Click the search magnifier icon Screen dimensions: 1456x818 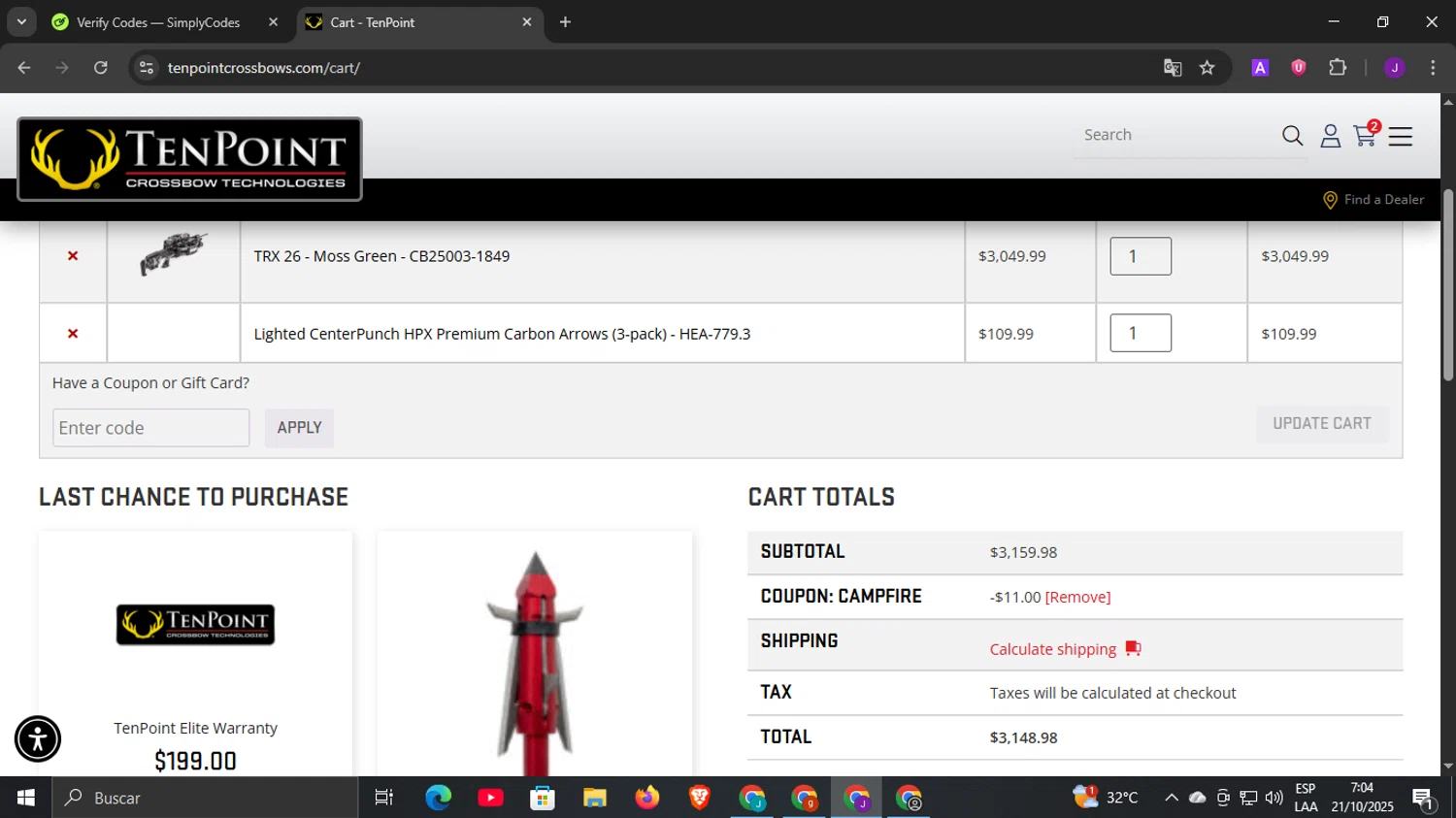pyautogui.click(x=1292, y=136)
